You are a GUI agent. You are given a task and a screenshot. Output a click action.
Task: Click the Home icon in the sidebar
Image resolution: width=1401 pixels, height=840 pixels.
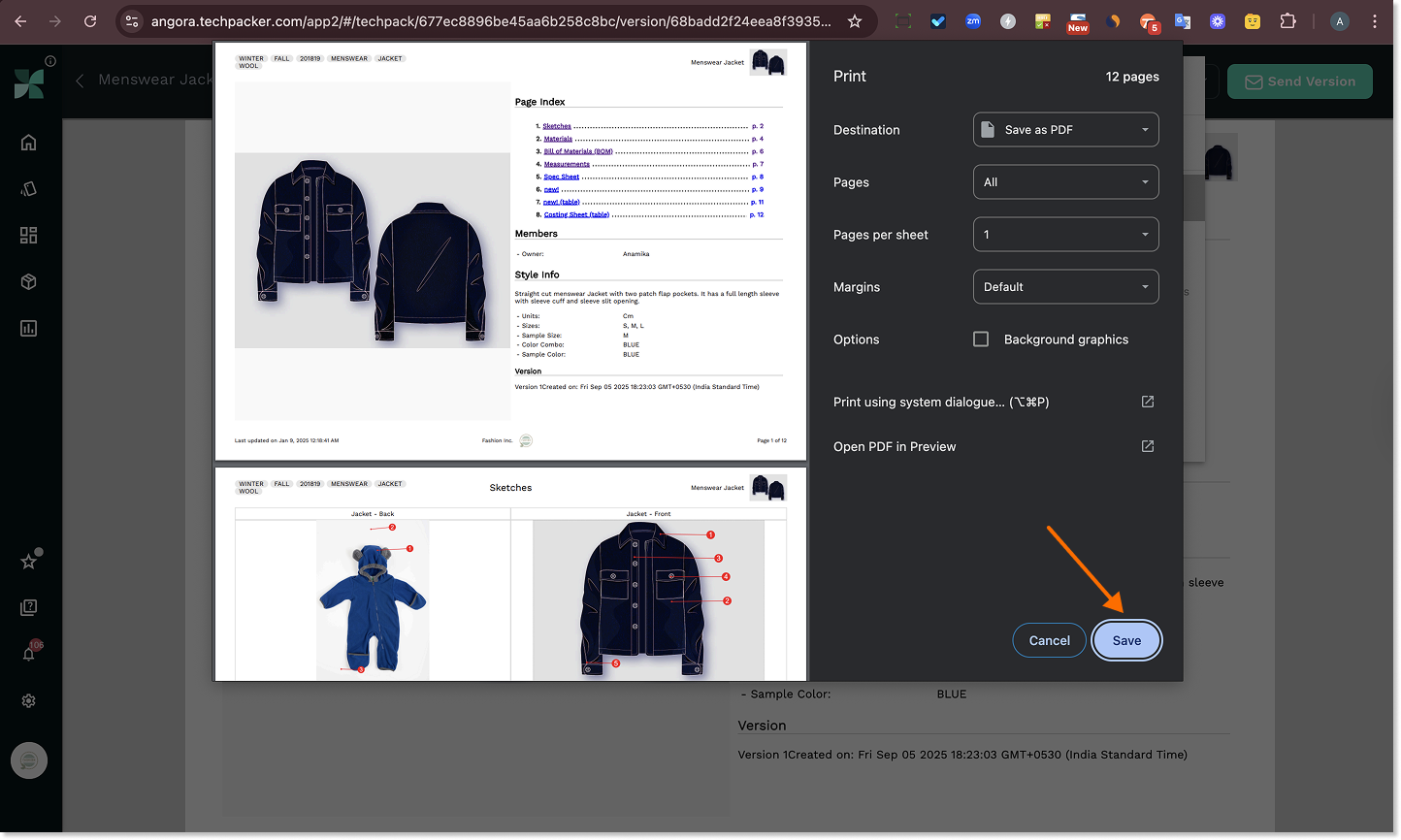28,143
